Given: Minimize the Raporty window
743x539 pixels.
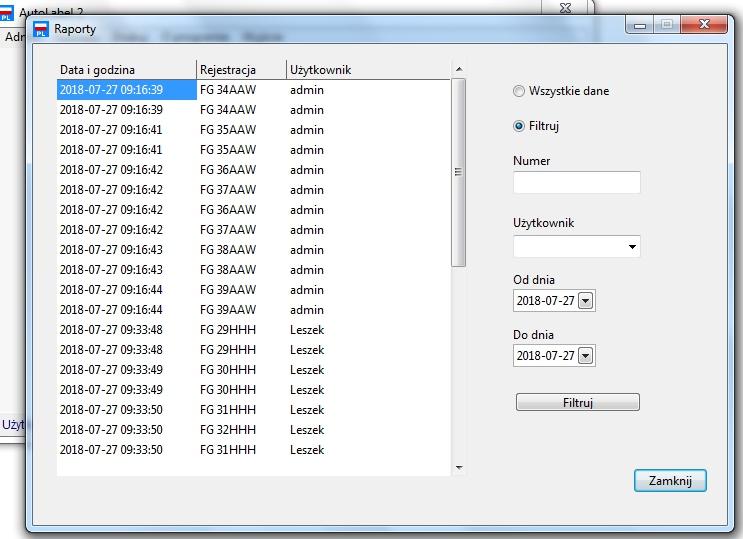Looking at the screenshot, I should (640, 26).
